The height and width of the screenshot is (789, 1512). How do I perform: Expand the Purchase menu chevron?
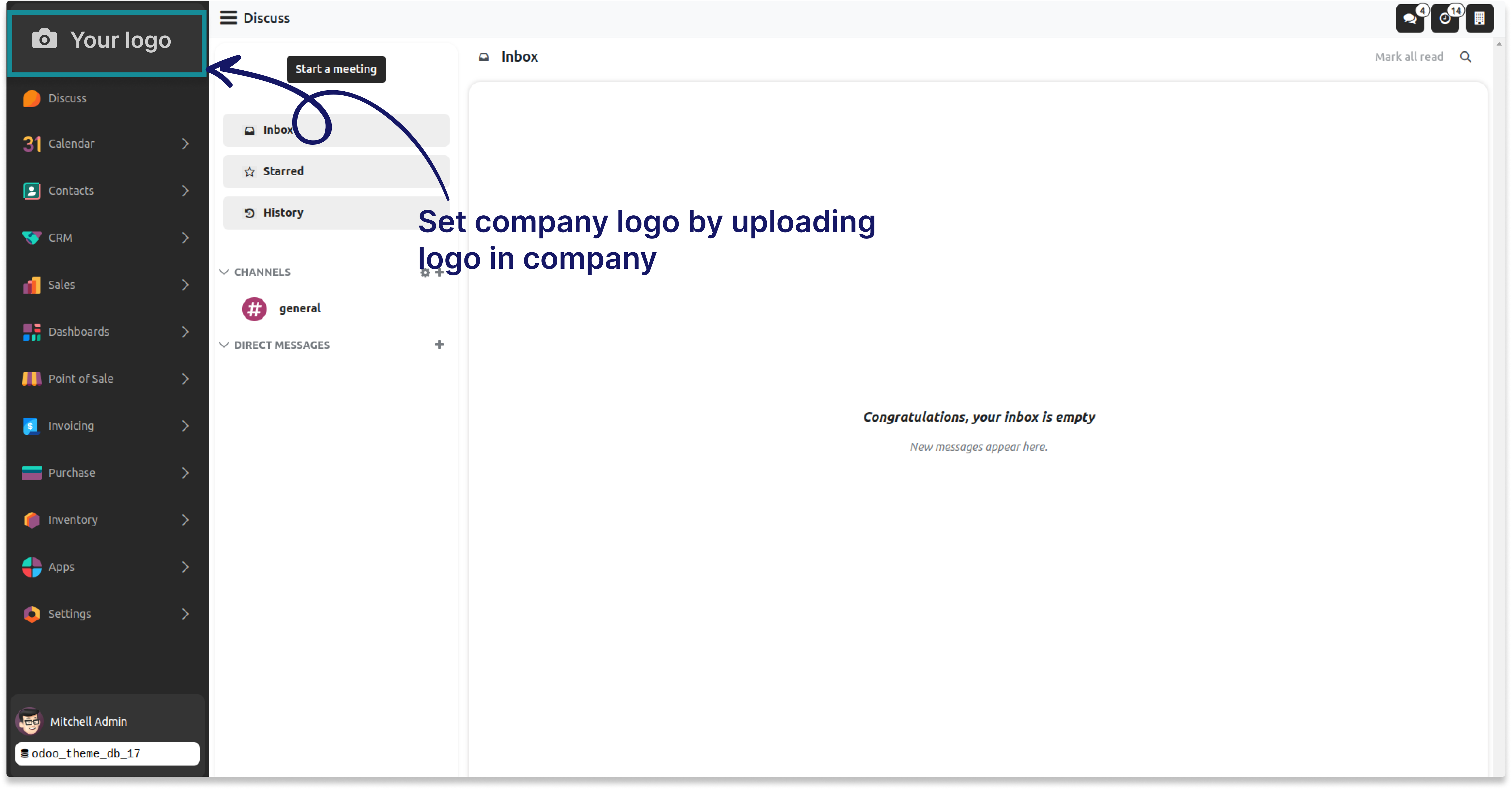click(x=186, y=473)
